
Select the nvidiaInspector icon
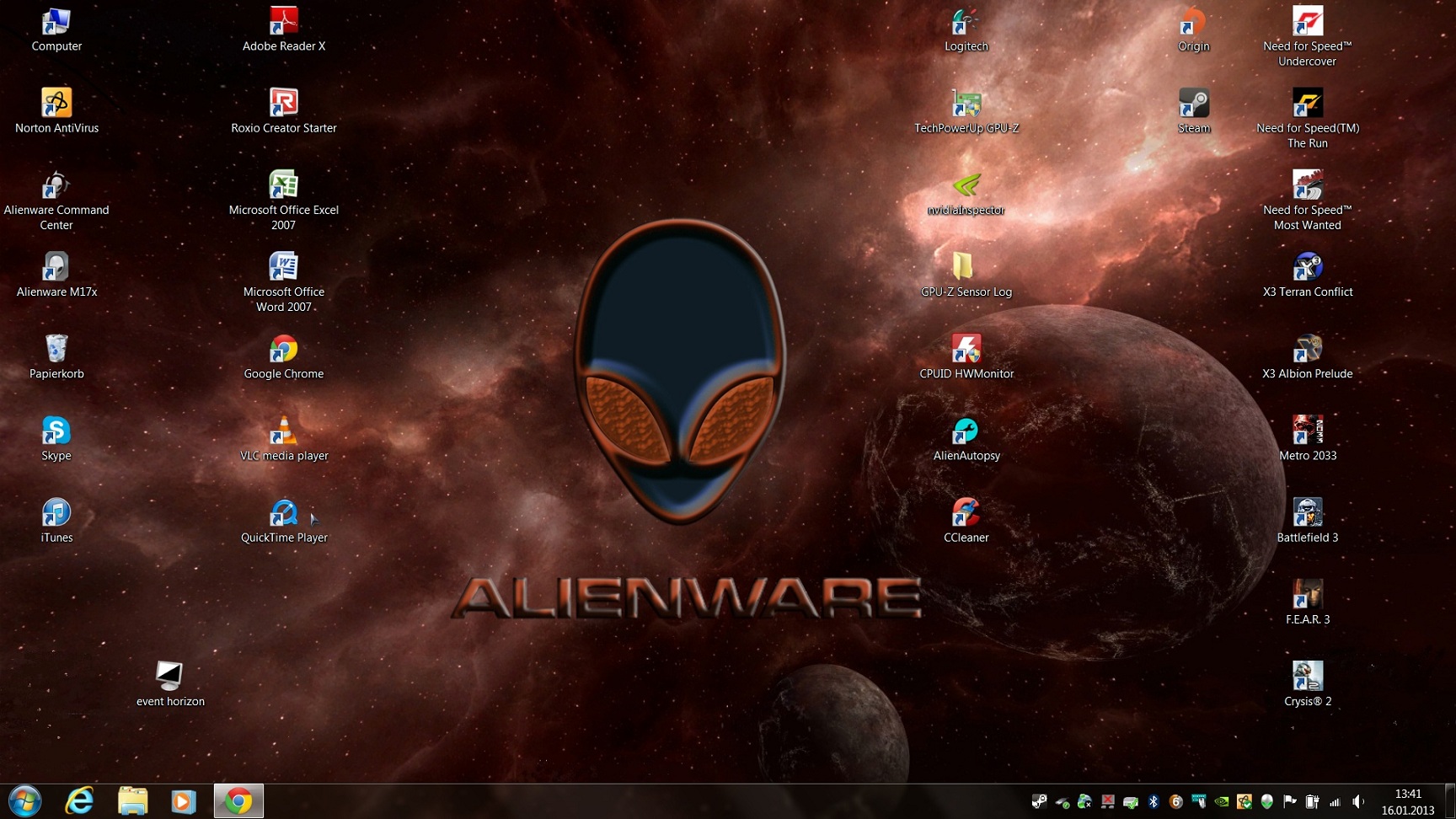pyautogui.click(x=966, y=193)
